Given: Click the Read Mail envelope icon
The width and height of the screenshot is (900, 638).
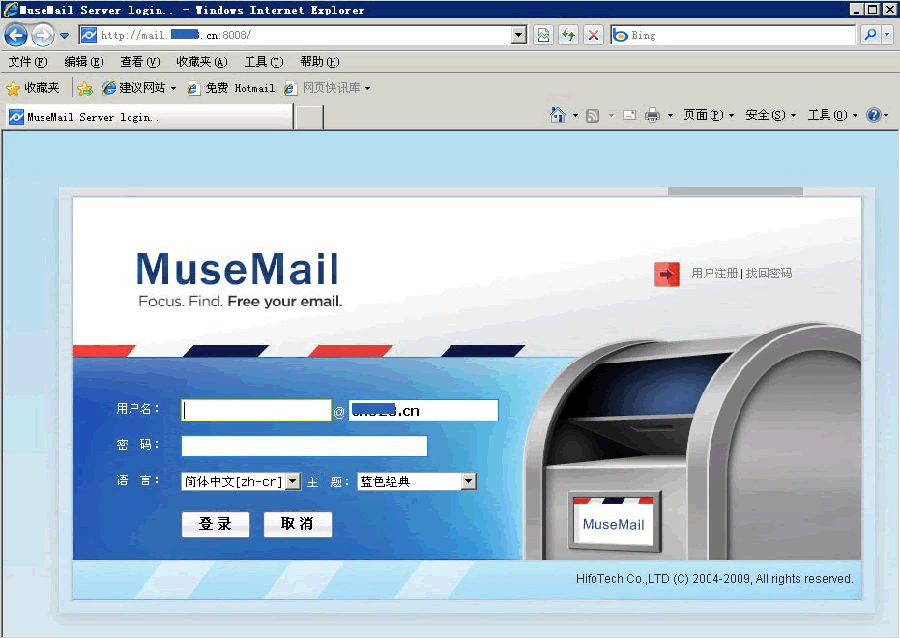Looking at the screenshot, I should 630,115.
